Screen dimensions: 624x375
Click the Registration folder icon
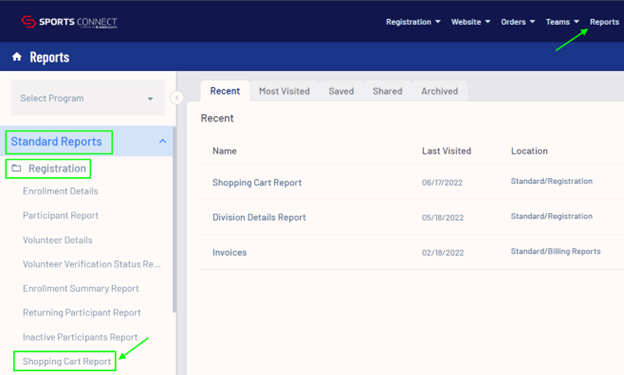click(x=16, y=168)
